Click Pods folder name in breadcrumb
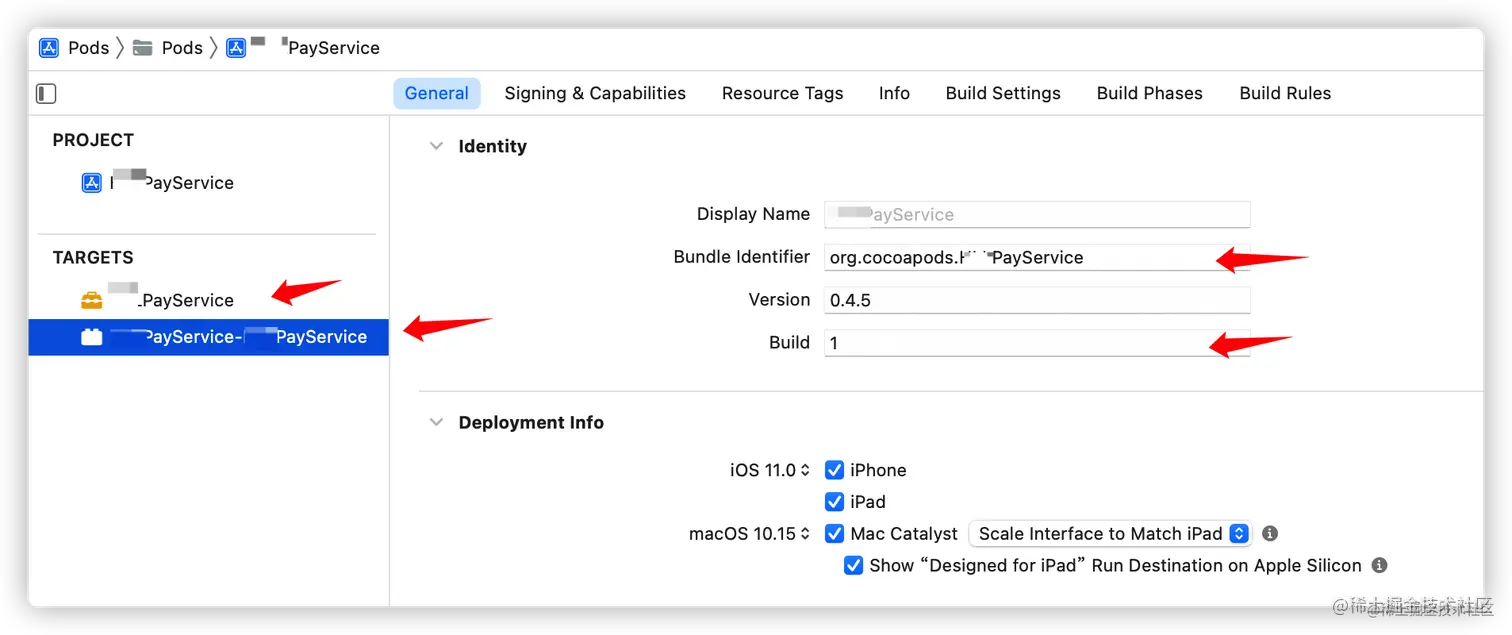Screen dimensions: 1512x635 tap(182, 48)
